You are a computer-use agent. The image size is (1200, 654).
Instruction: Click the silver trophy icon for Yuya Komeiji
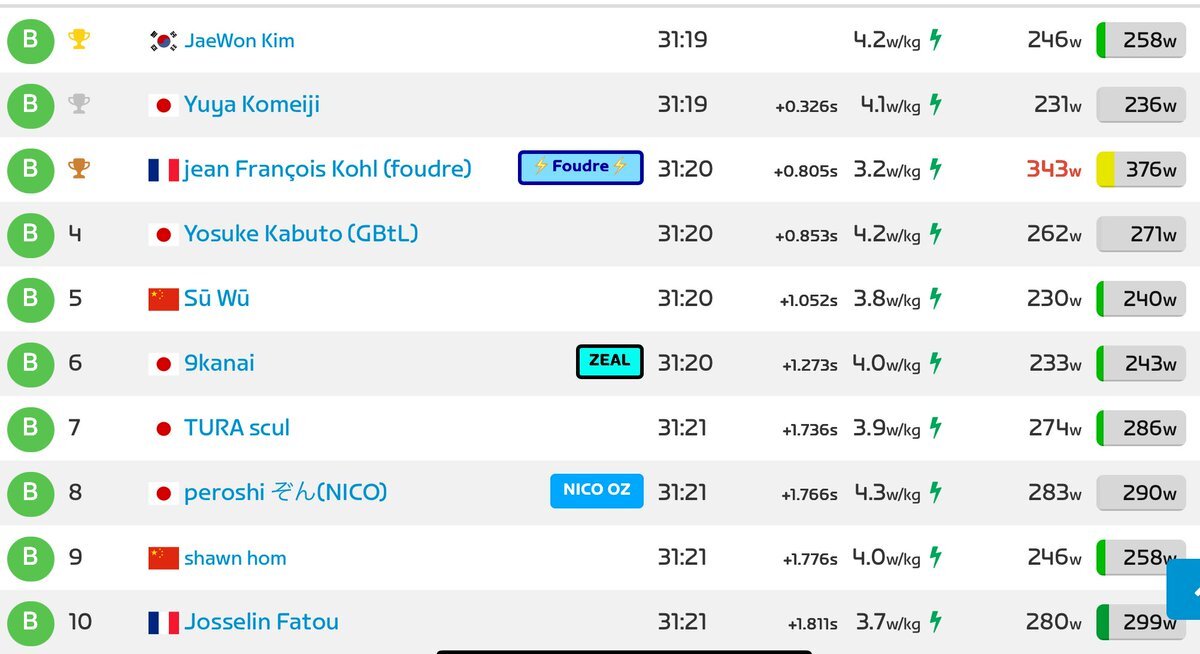coord(79,104)
